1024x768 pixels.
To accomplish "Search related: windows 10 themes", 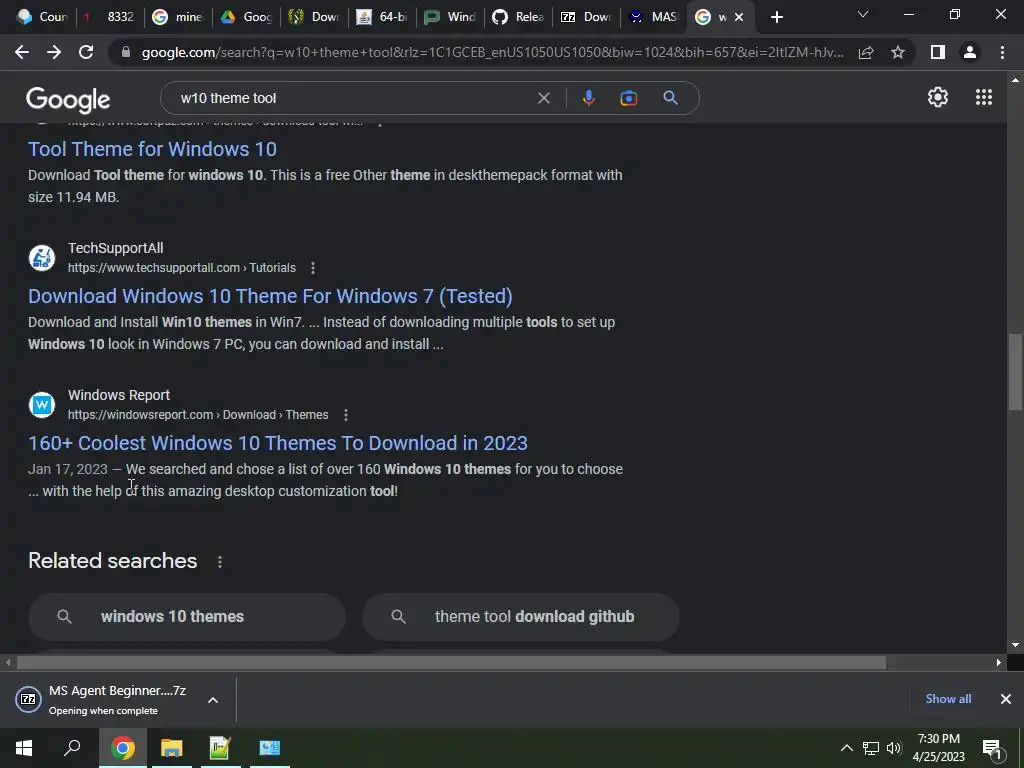I will (x=187, y=616).
